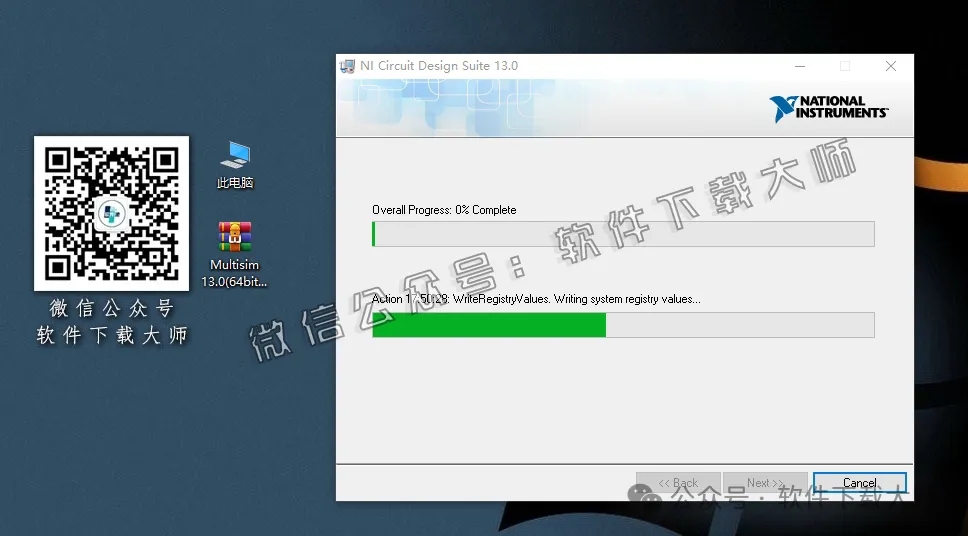968x536 pixels.
Task: Select the 此电脑 desktop icon
Action: (x=235, y=165)
